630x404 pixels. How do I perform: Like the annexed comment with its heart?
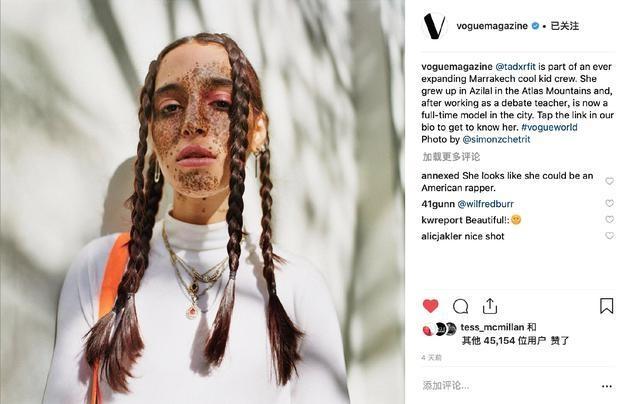[610, 181]
